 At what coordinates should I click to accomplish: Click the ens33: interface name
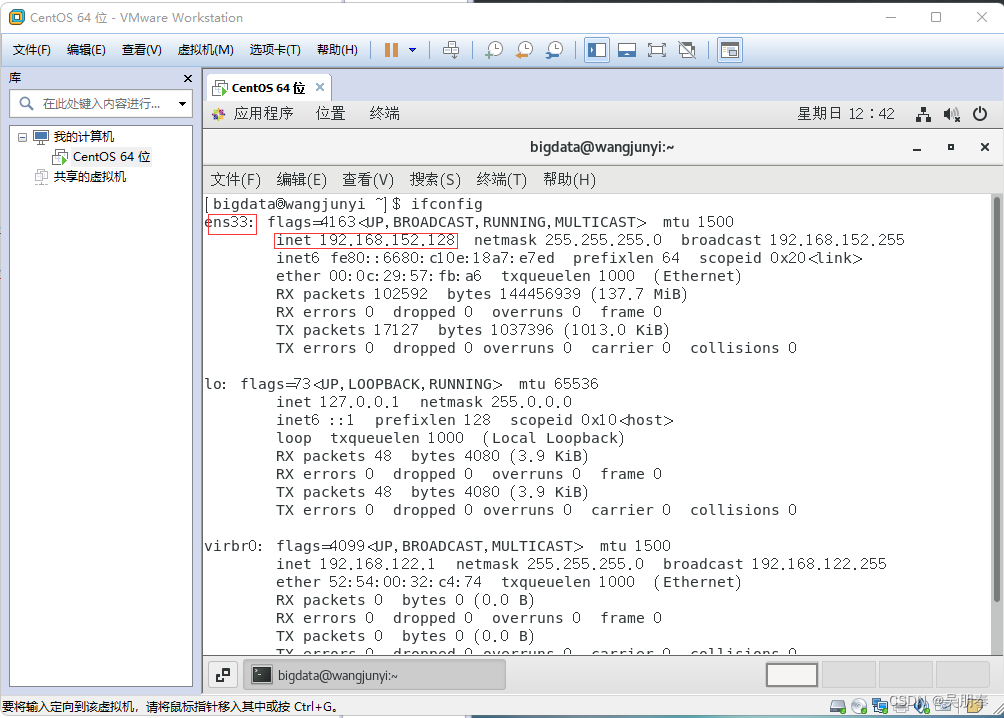tap(230, 222)
